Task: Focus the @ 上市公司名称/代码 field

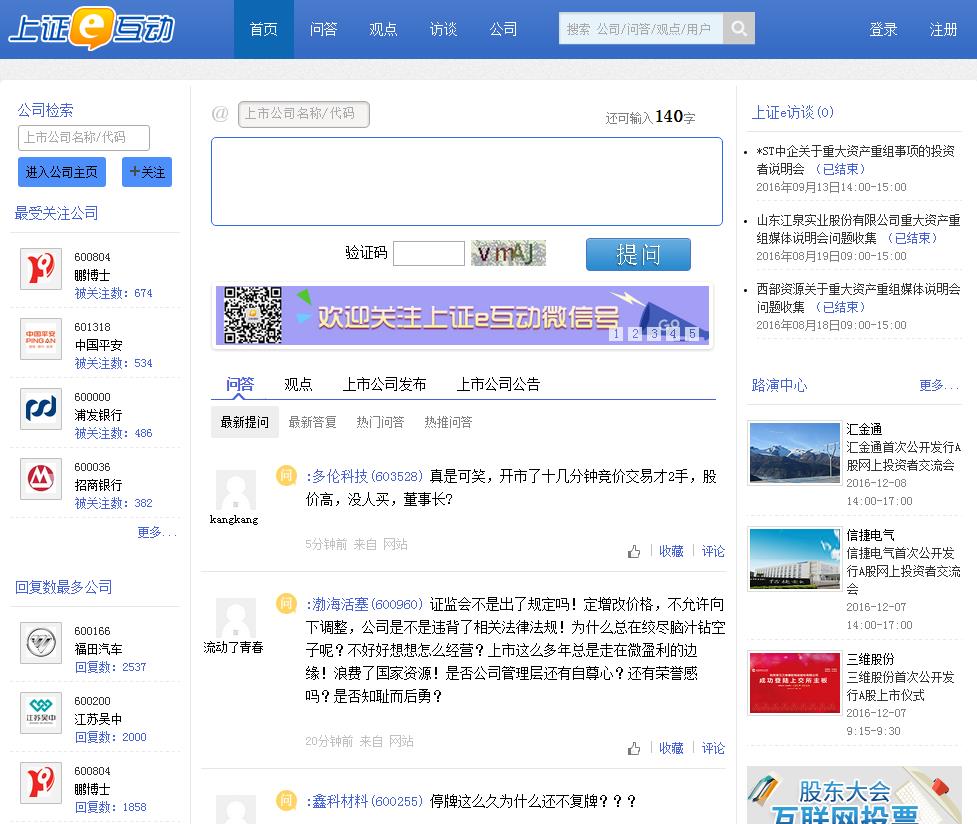Action: [x=303, y=114]
